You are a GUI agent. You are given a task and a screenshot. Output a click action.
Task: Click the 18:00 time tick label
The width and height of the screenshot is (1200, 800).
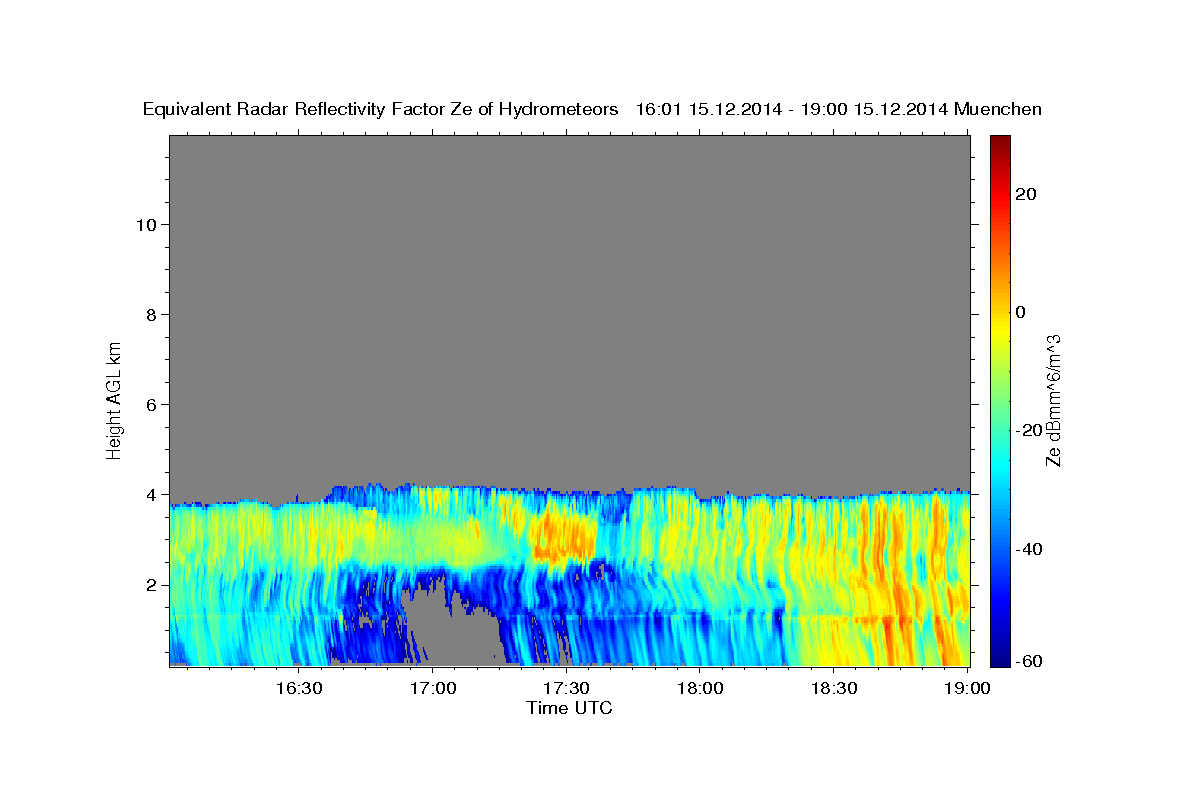(700, 688)
